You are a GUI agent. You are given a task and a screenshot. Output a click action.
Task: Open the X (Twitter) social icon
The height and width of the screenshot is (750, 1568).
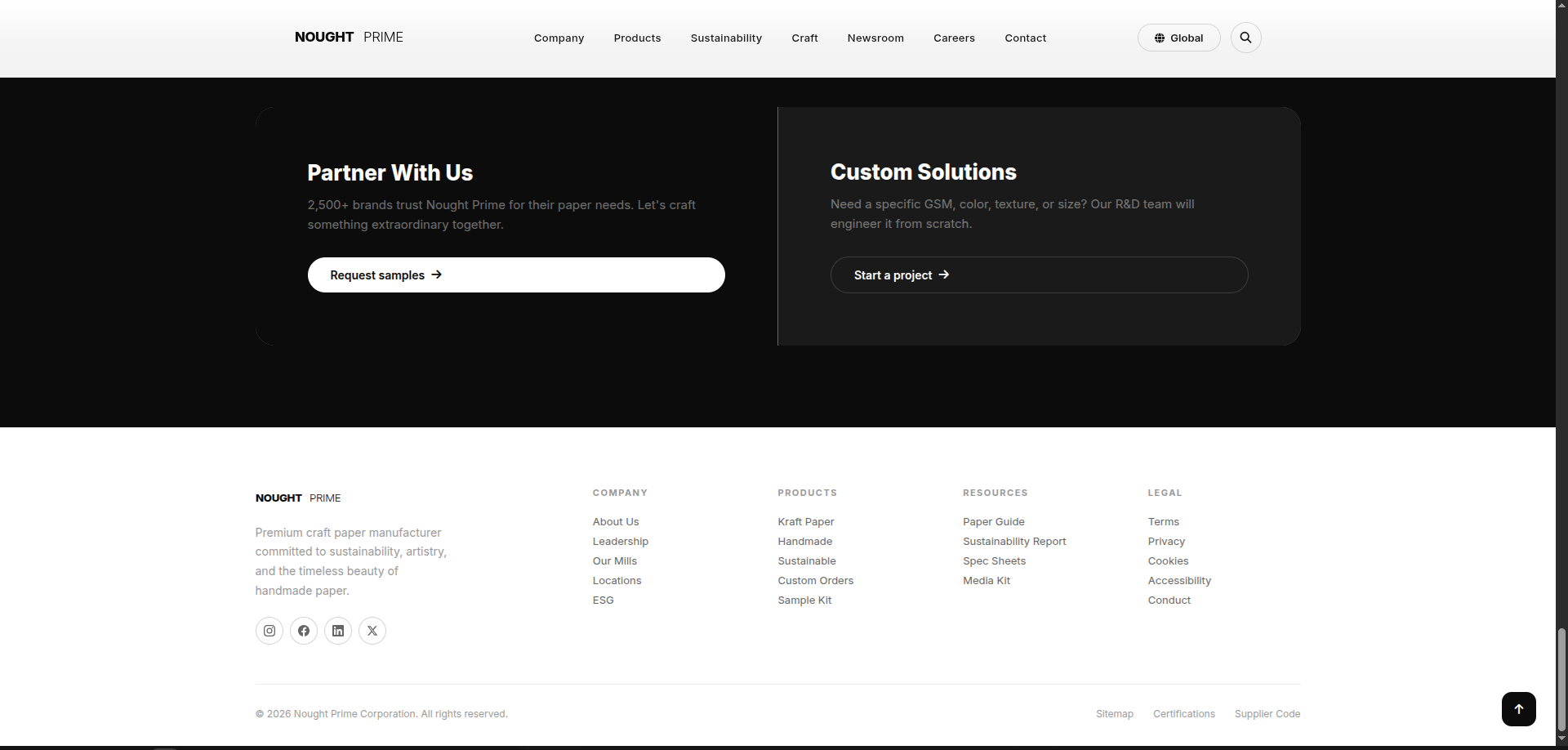pos(372,631)
